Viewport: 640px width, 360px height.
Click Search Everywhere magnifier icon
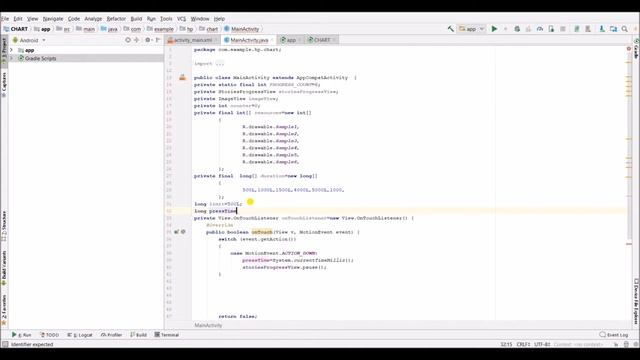click(625, 29)
